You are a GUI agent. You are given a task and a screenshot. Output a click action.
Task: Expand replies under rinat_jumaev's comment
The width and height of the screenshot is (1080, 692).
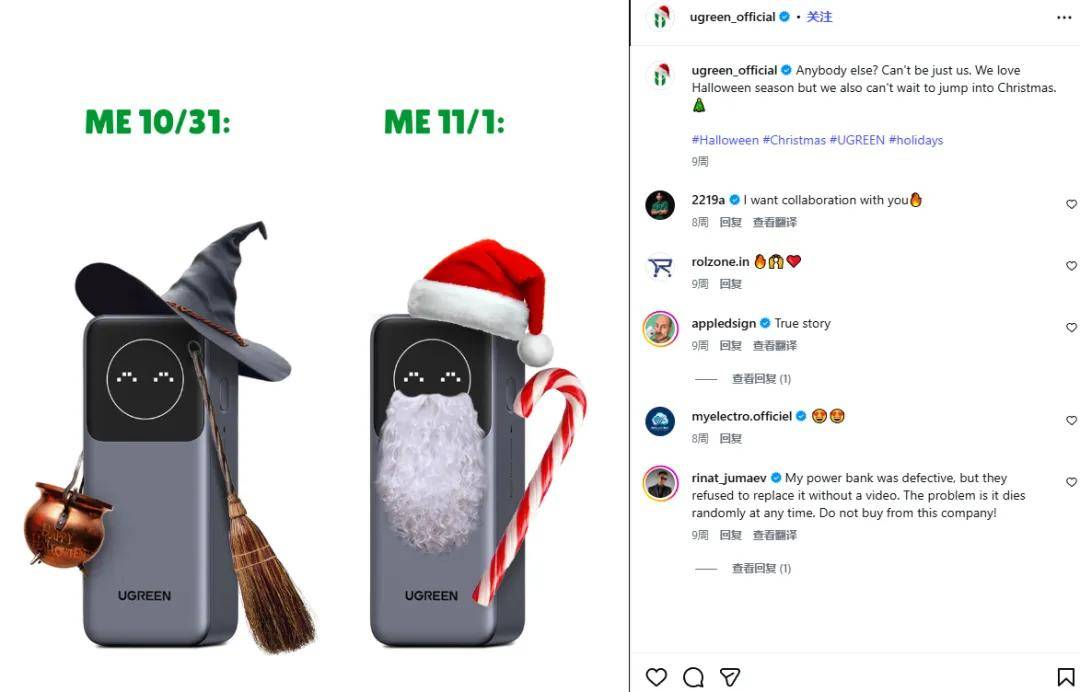(x=760, y=568)
